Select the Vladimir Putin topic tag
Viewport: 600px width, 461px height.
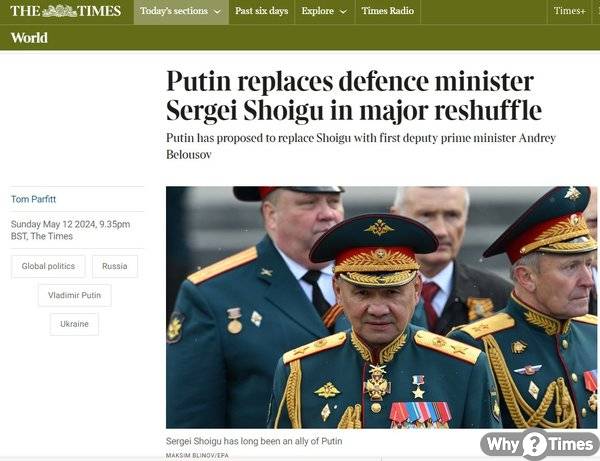tap(75, 295)
